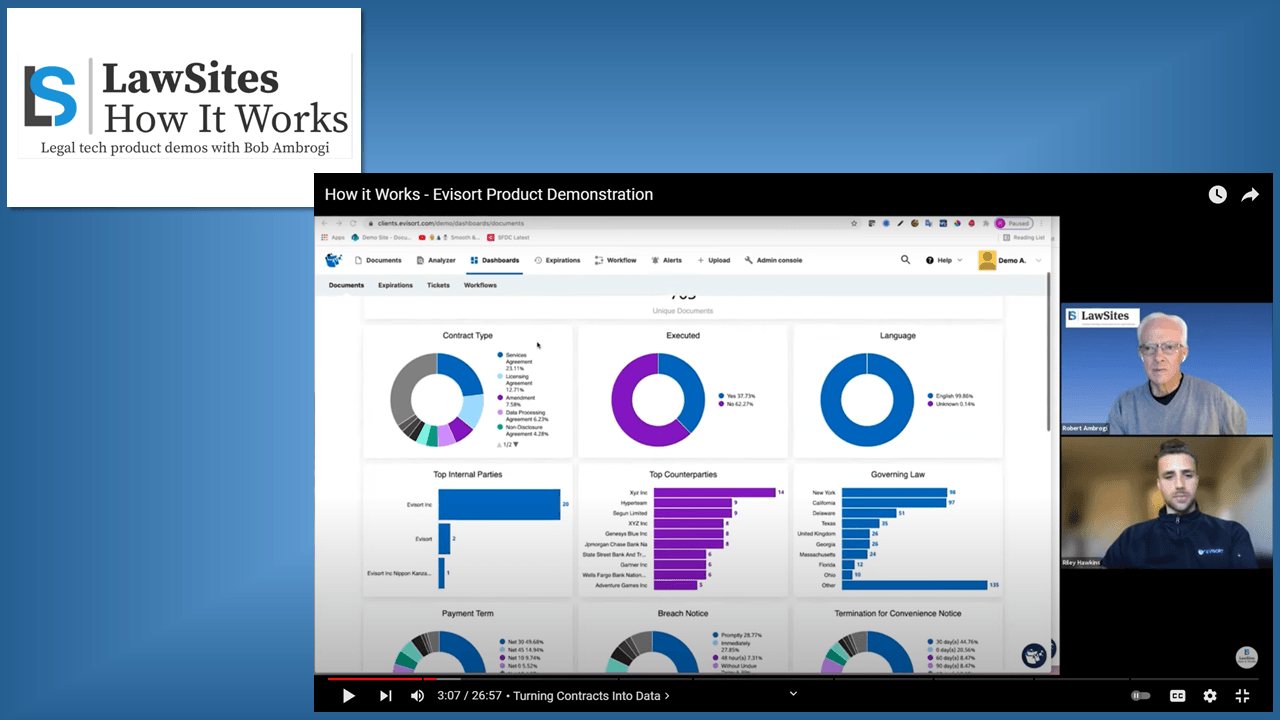This screenshot has width=1280, height=720.
Task: Click the New York governing law bar
Action: [894, 493]
